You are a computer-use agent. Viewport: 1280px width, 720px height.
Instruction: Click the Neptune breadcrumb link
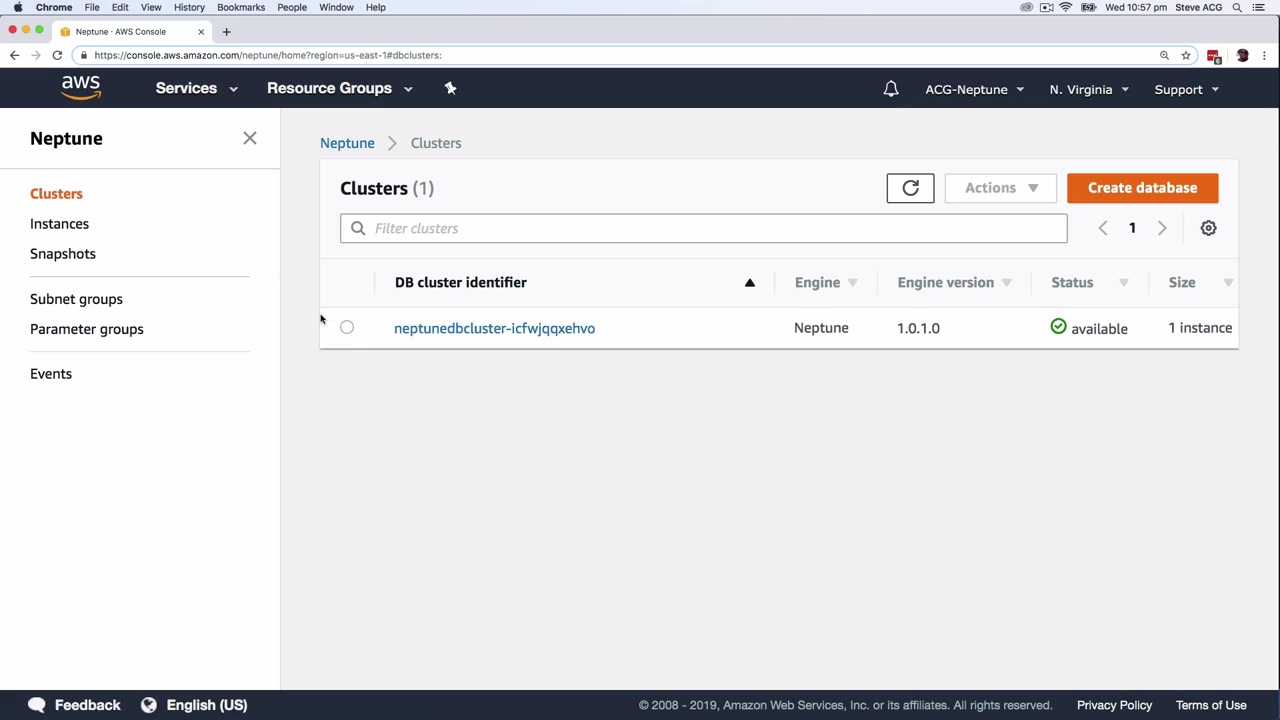[347, 143]
